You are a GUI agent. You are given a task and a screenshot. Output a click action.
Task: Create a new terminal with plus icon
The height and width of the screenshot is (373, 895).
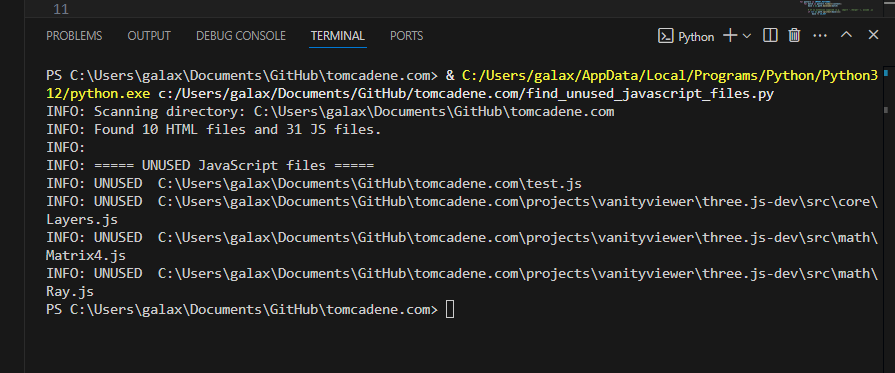point(730,35)
